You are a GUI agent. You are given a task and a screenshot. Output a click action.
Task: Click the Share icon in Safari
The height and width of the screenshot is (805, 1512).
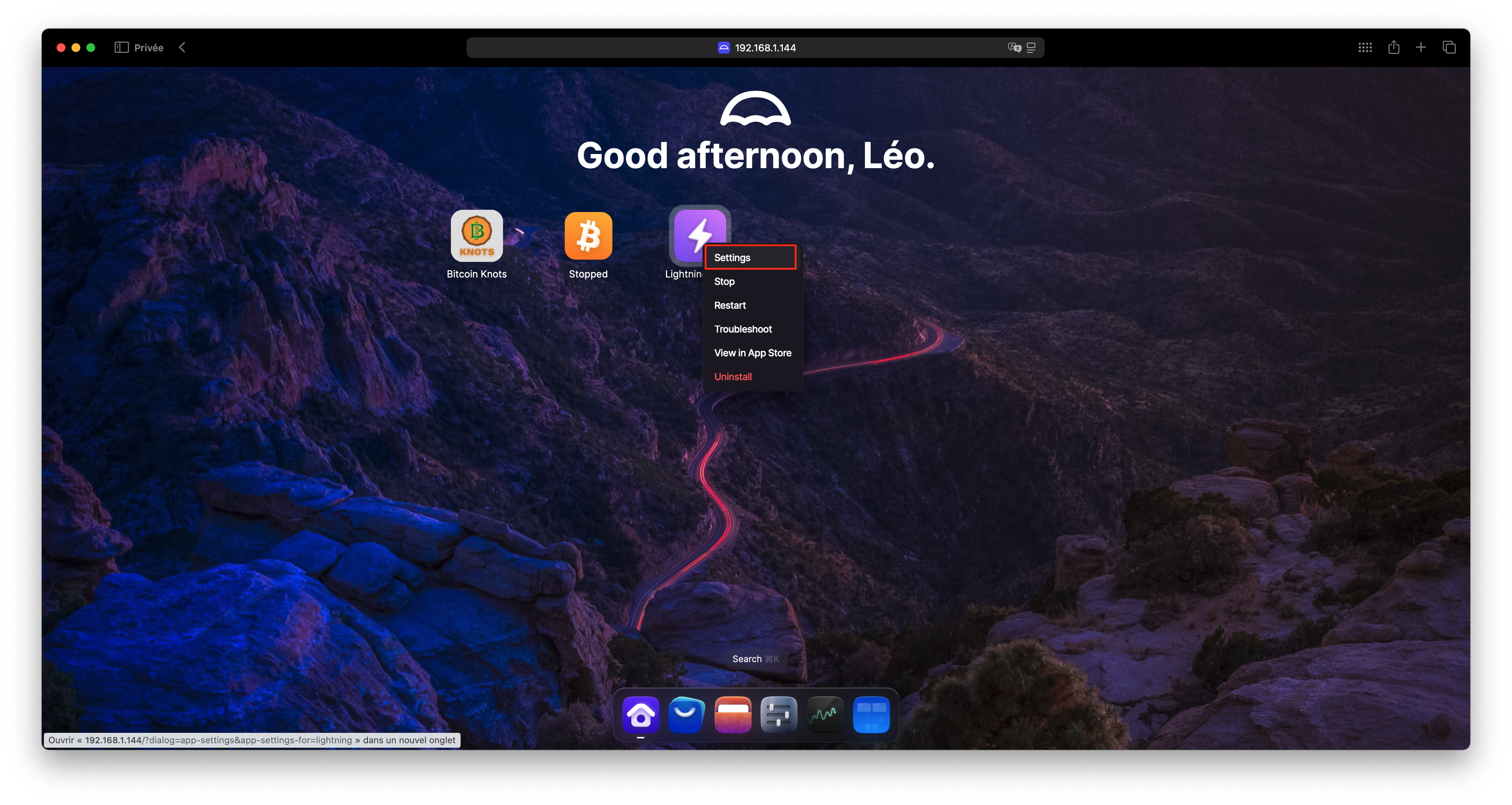1394,48
